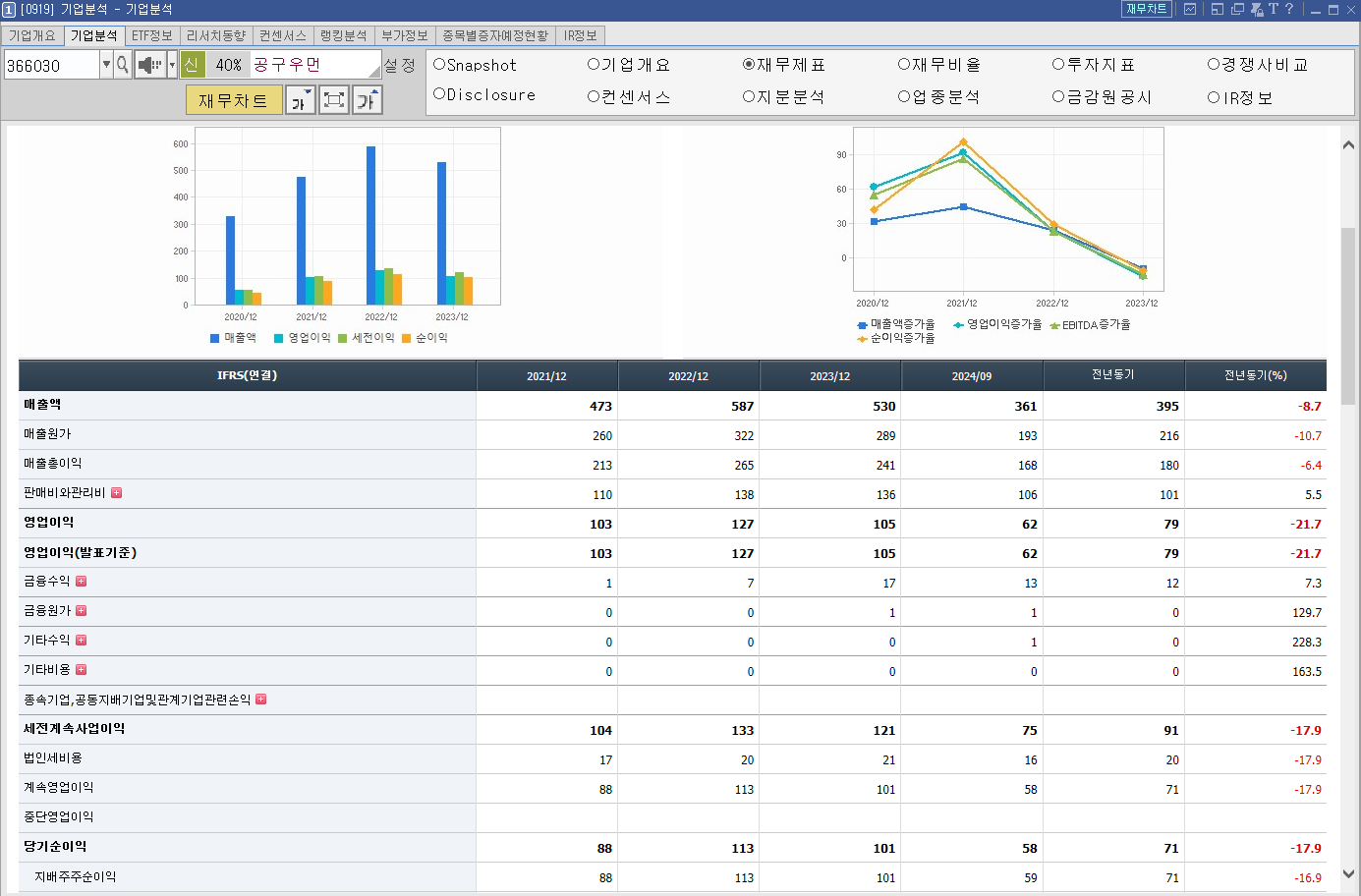Click the scrollbar down arrow

[x=1348, y=873]
